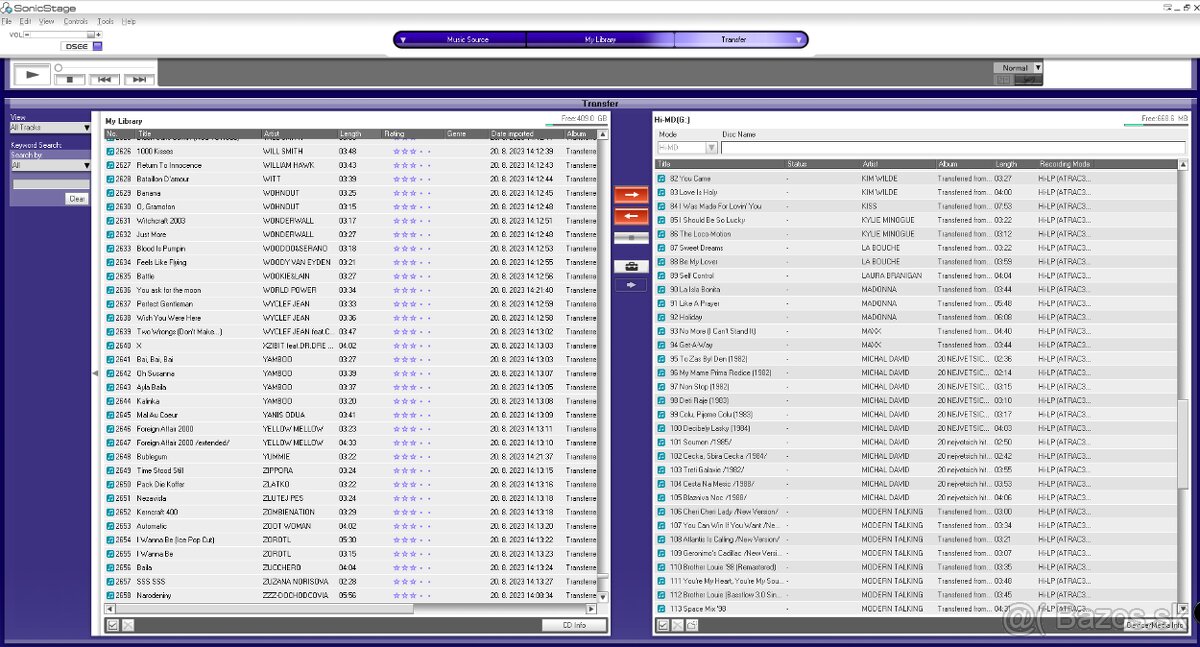
Task: Select all tracks in the Hi-MD list
Action: coord(663,625)
